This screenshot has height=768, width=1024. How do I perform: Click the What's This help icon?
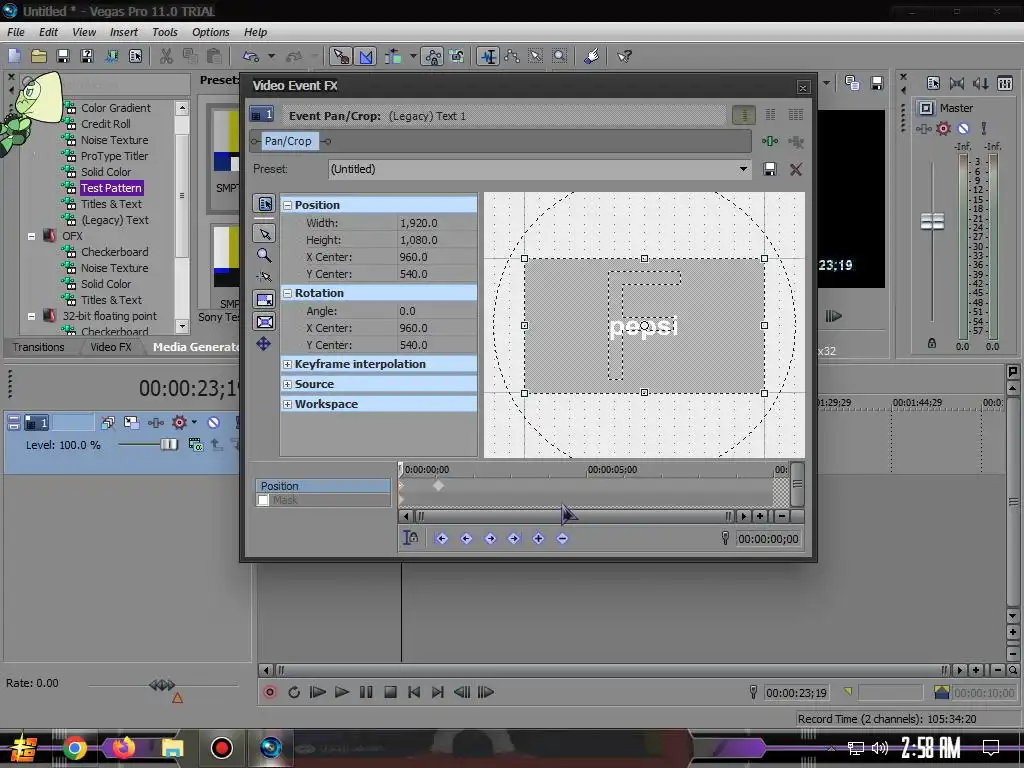[x=624, y=56]
